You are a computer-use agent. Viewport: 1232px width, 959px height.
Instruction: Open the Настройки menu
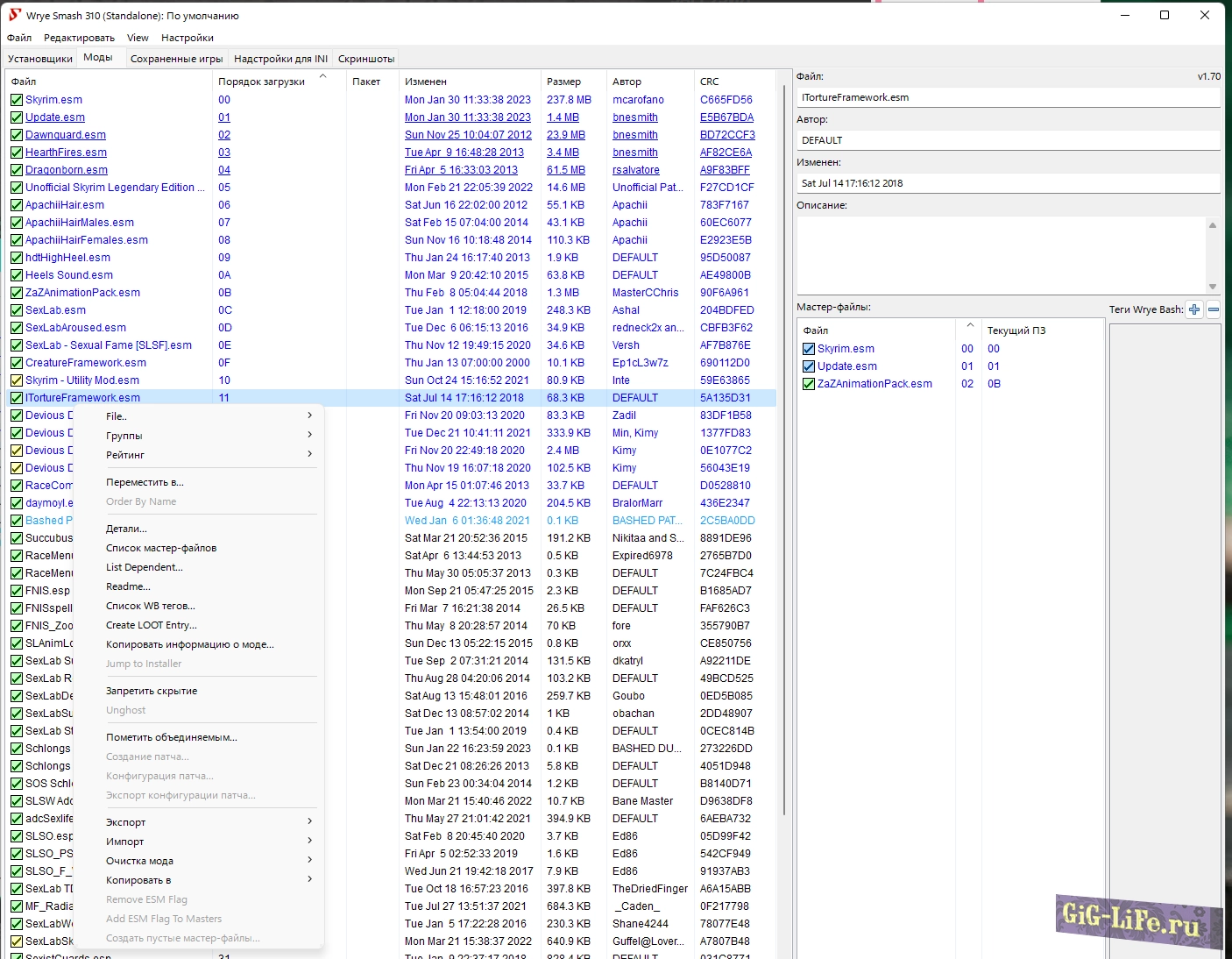[187, 38]
